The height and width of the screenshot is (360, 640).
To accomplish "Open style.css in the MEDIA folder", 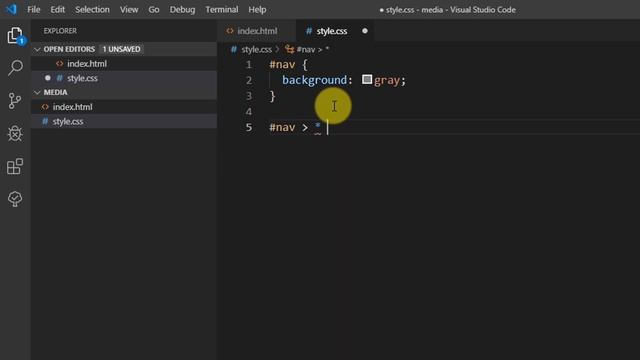I will pos(124,121).
